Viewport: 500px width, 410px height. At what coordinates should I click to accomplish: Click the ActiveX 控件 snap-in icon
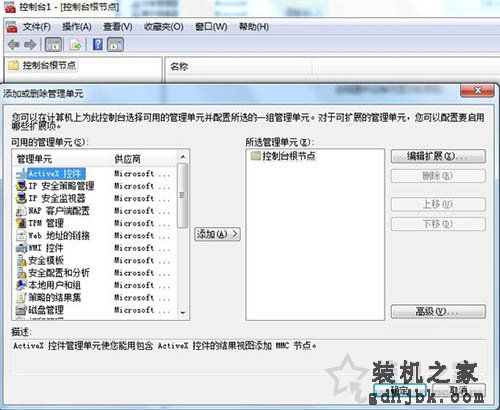click(22, 174)
